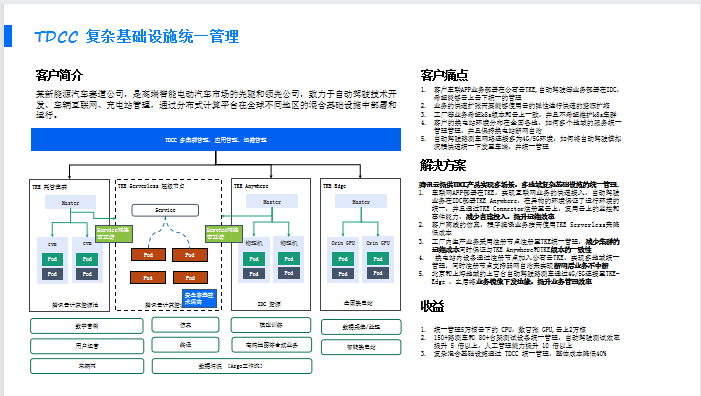This screenshot has height=396, width=701.
Task: Select the Master box in TKE Anywhere
Action: click(x=272, y=202)
